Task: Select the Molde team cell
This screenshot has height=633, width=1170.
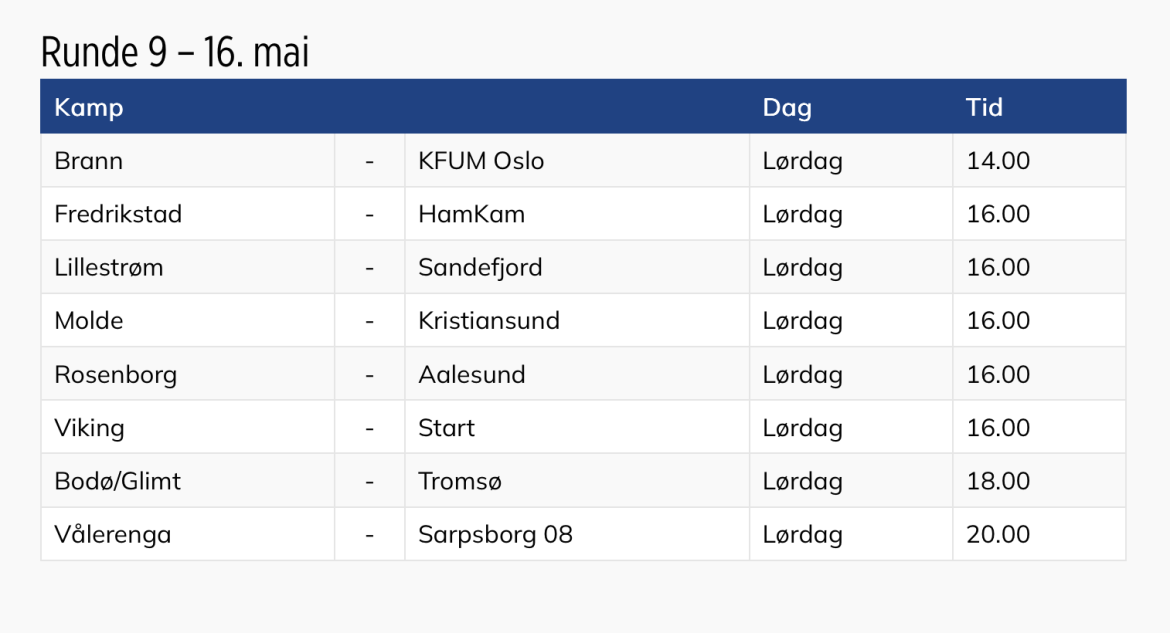Action: point(89,321)
